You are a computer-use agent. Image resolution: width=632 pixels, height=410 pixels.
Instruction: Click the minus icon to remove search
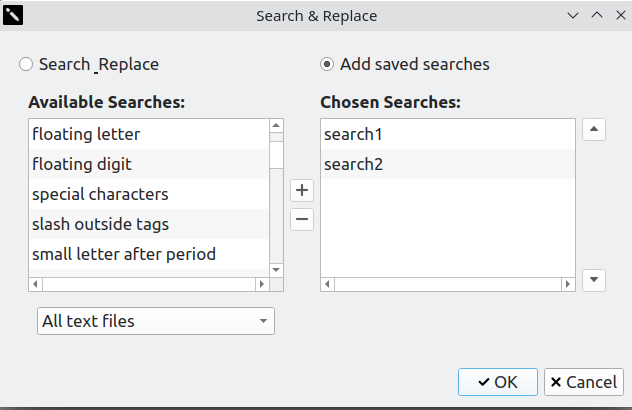pyautogui.click(x=302, y=220)
